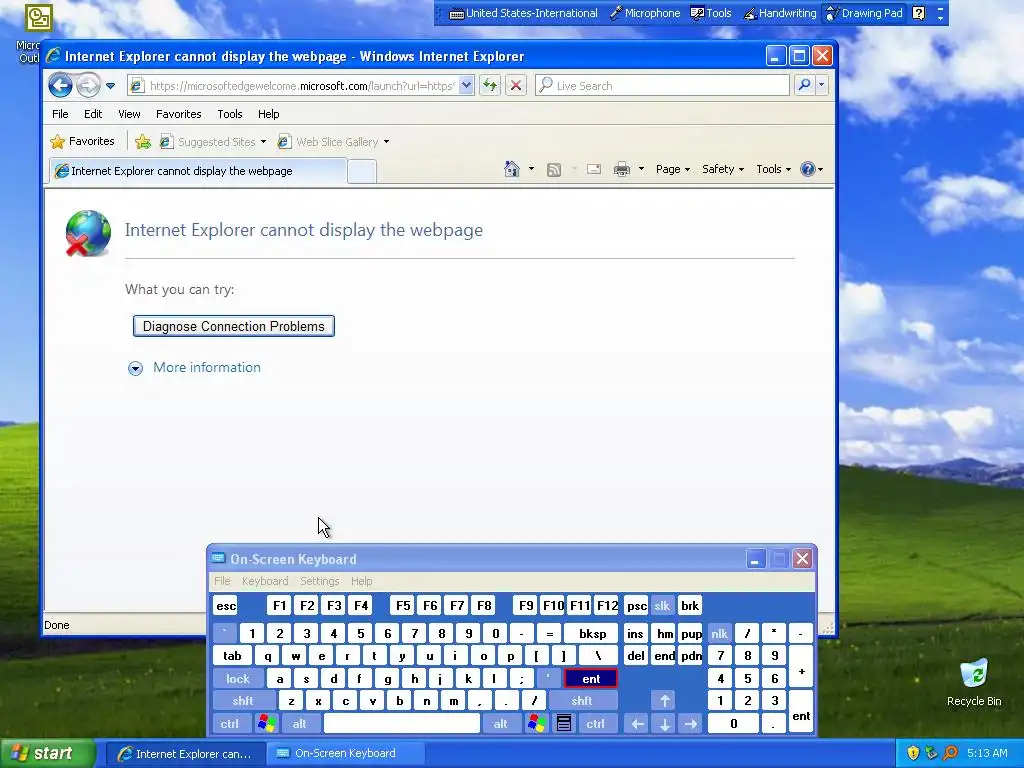Toggle the left alt key
This screenshot has width=1024, height=768.
tap(300, 724)
